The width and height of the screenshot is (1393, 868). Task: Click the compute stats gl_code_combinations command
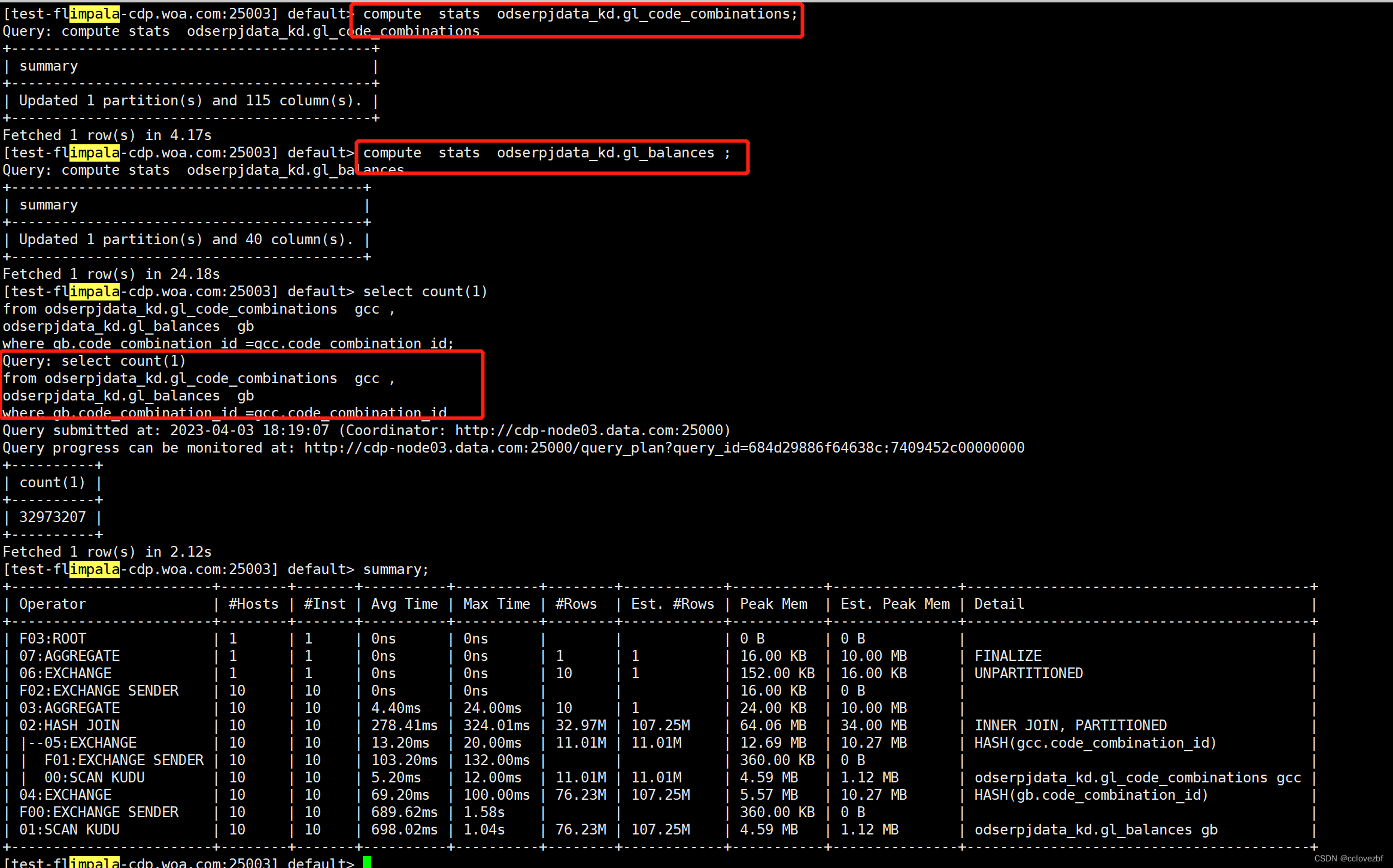(x=580, y=14)
